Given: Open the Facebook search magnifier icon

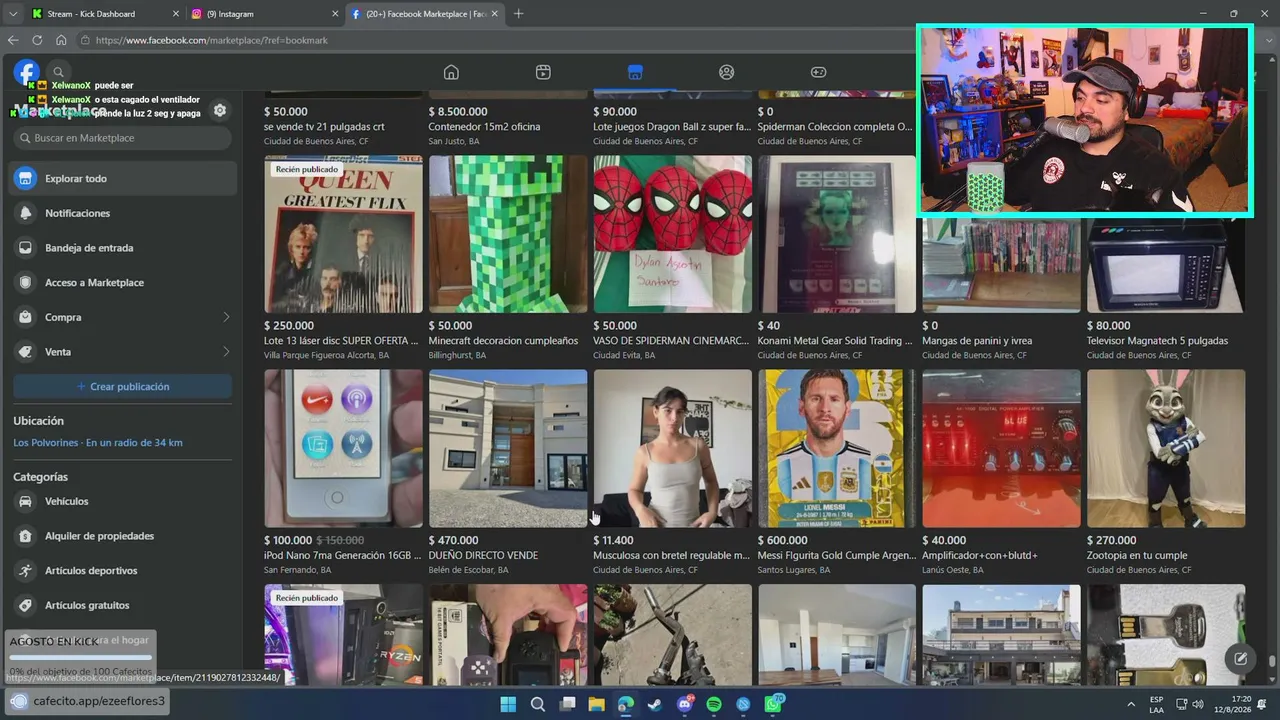Looking at the screenshot, I should coord(58,72).
